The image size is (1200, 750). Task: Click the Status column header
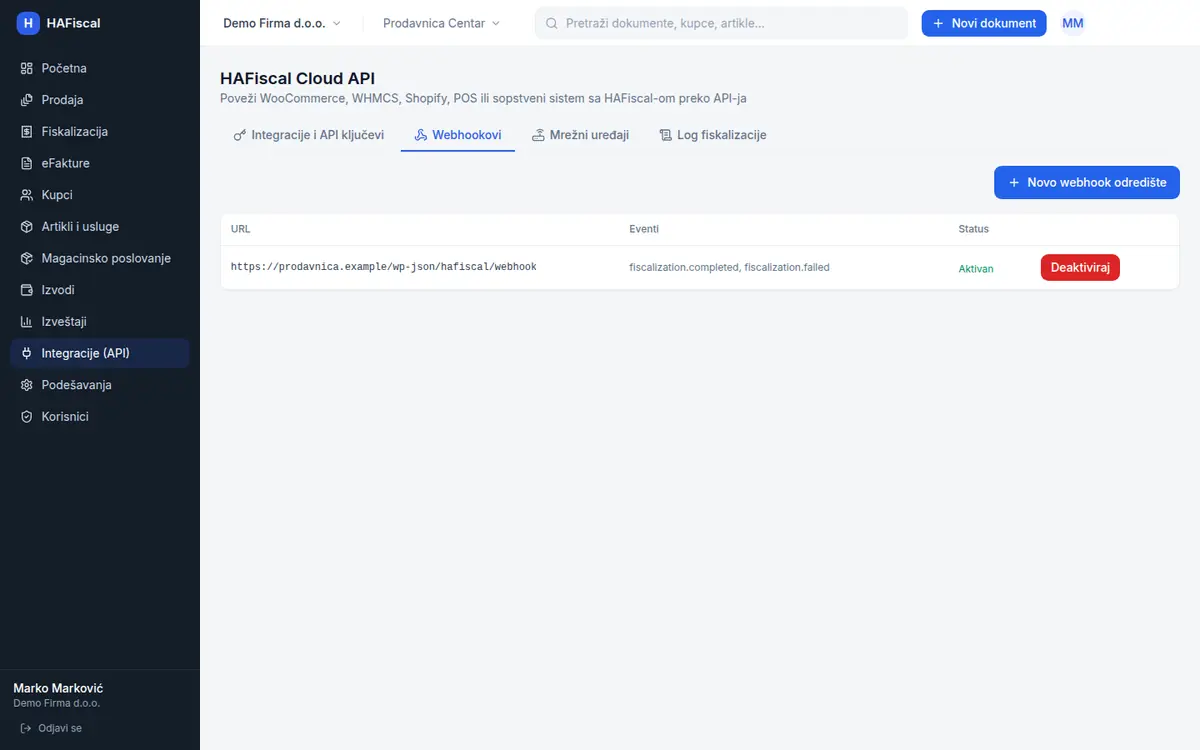click(974, 229)
